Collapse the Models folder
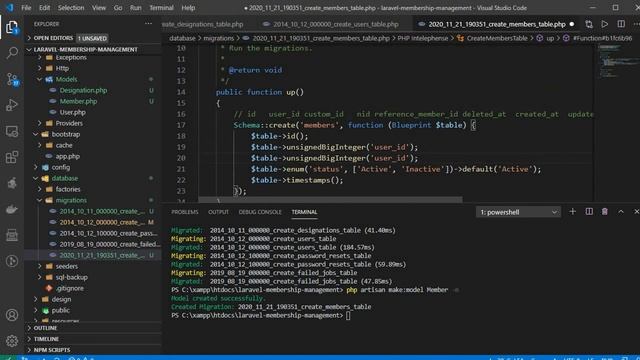This screenshot has height=360, width=640. pyautogui.click(x=66, y=80)
